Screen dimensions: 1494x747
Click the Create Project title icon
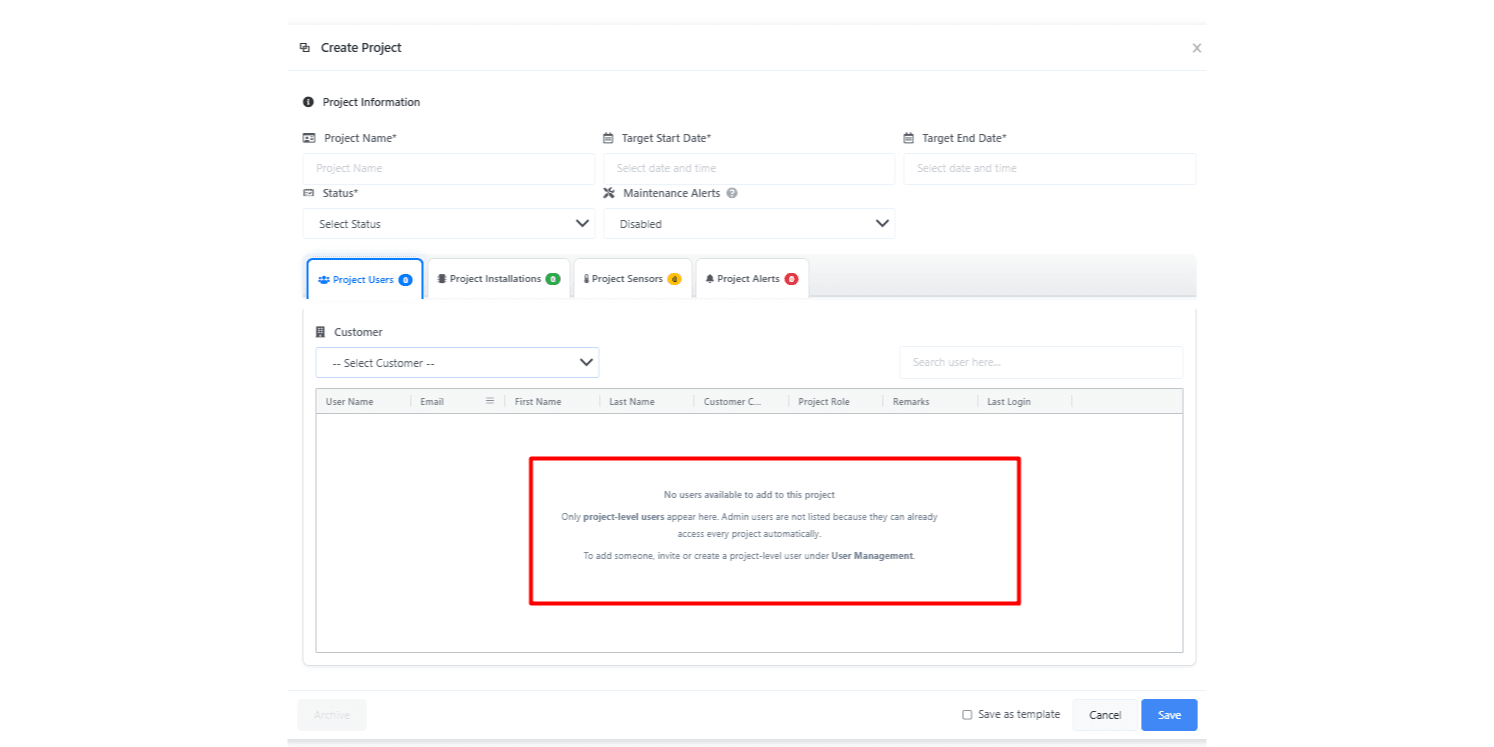point(305,48)
